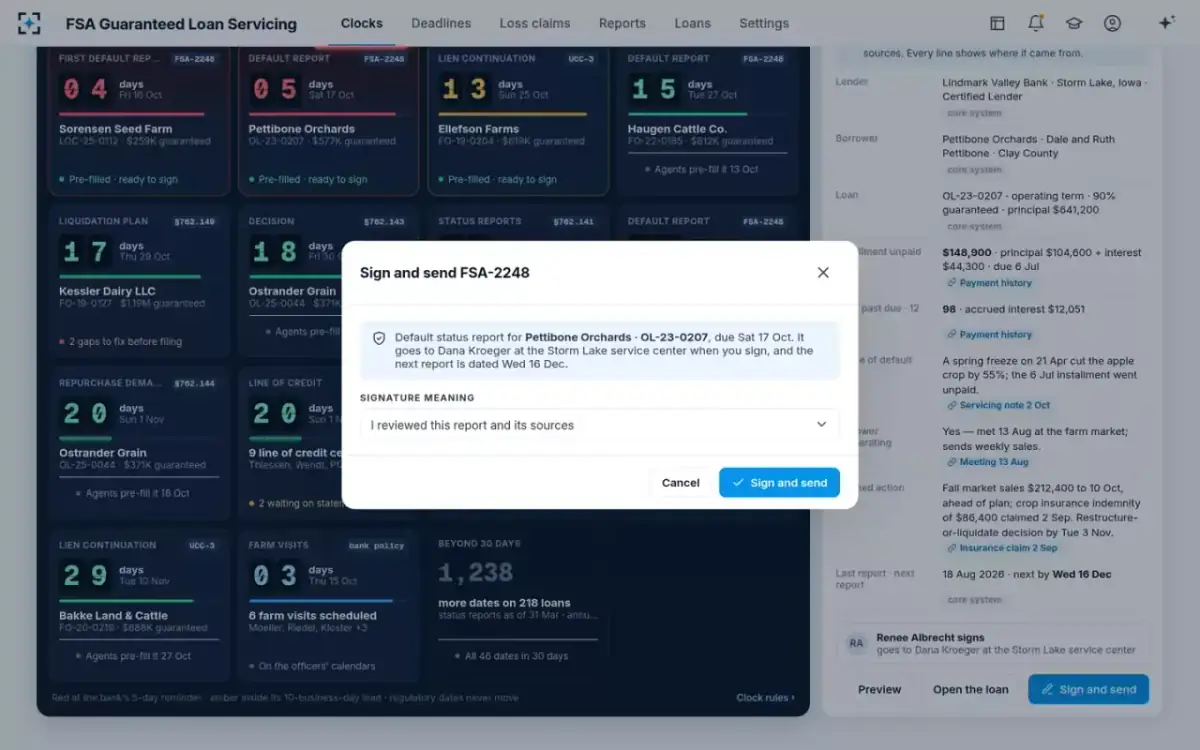Open the Meeting 13 Aug source link
Viewport: 1200px width, 750px height.
tap(987, 462)
